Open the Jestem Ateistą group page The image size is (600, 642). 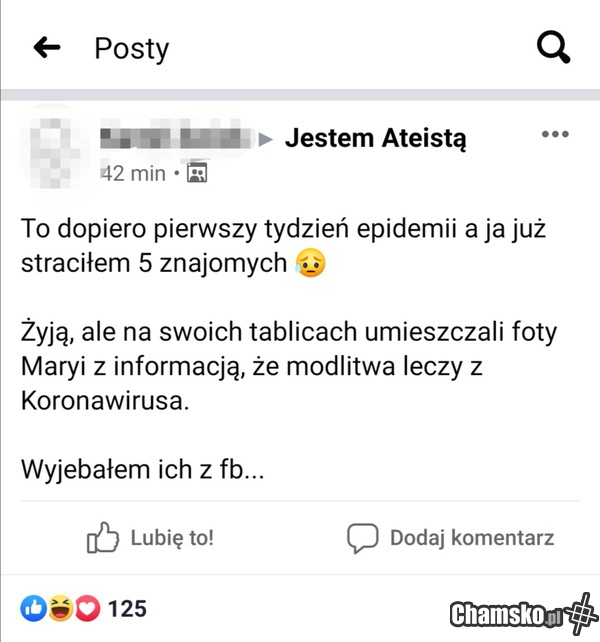pyautogui.click(x=375, y=138)
